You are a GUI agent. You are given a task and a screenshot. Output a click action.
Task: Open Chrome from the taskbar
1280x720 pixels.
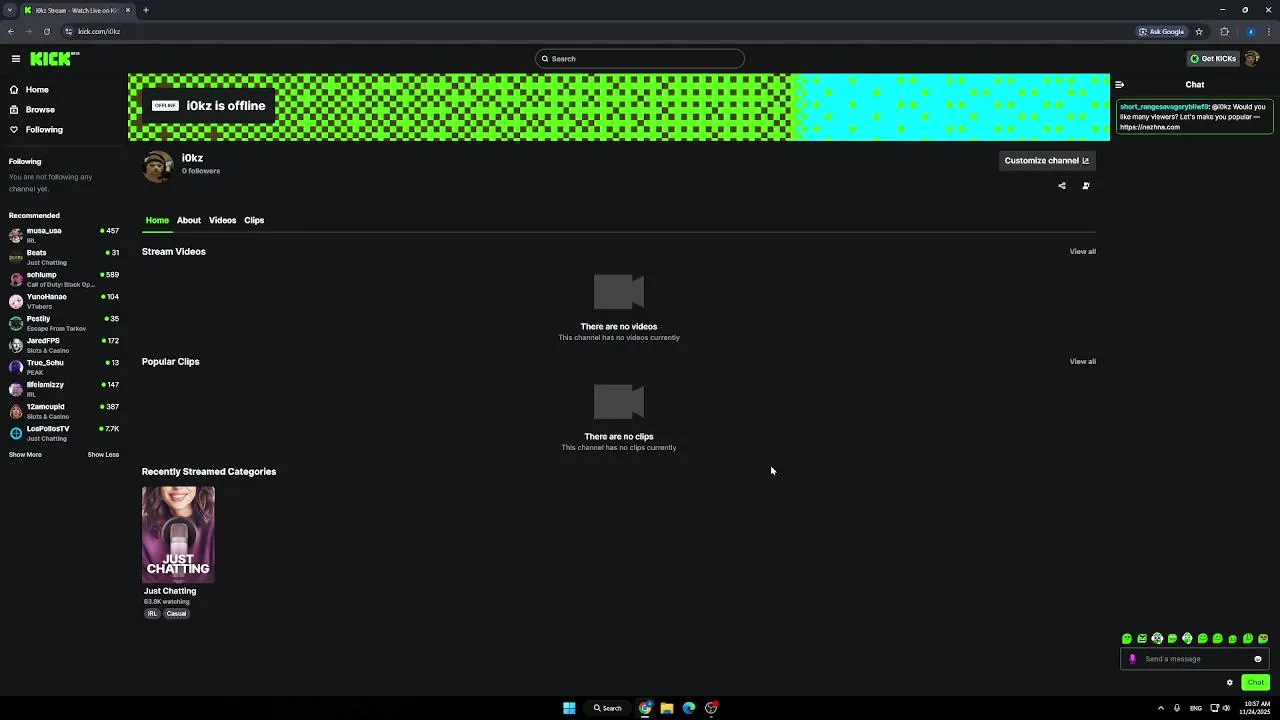coord(645,708)
